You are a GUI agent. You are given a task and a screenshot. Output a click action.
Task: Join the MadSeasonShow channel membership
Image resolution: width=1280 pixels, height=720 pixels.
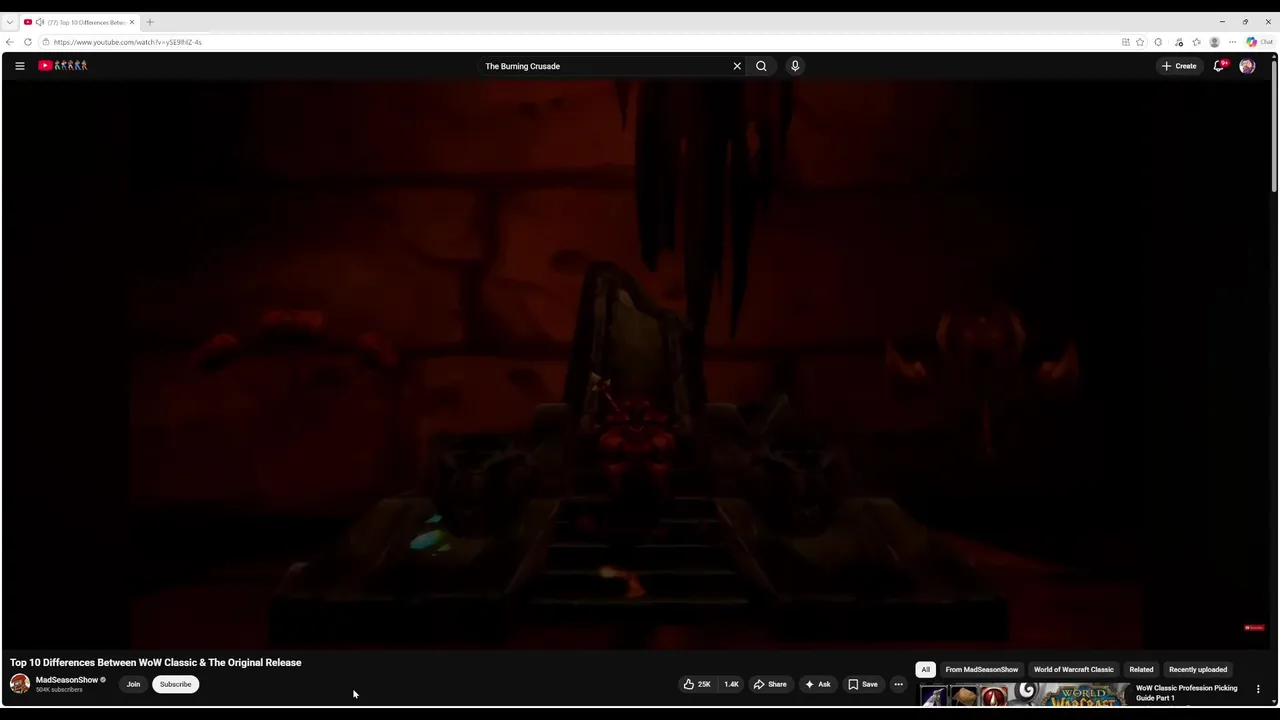tap(133, 684)
